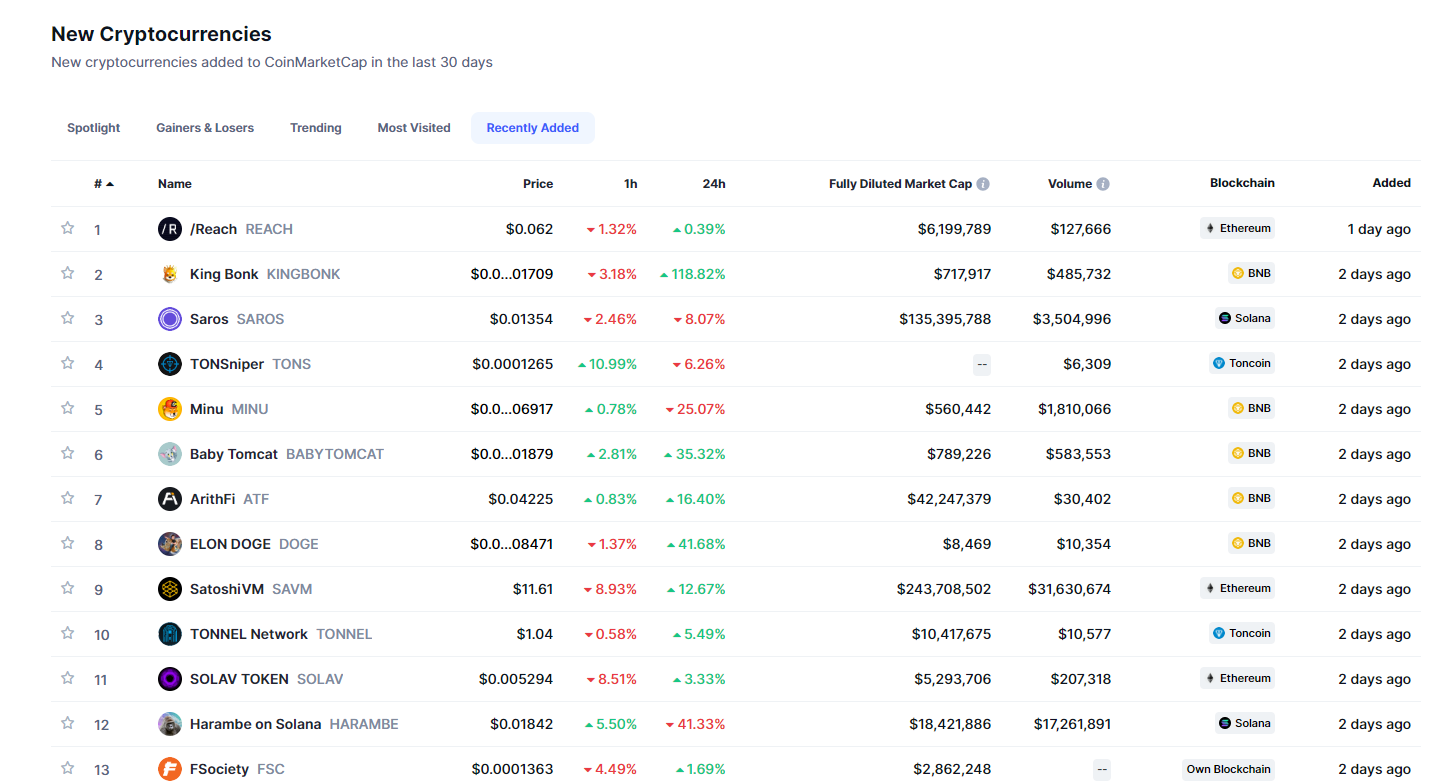Click the $243,708,502 market cap value
This screenshot has height=784, width=1444.
[944, 589]
